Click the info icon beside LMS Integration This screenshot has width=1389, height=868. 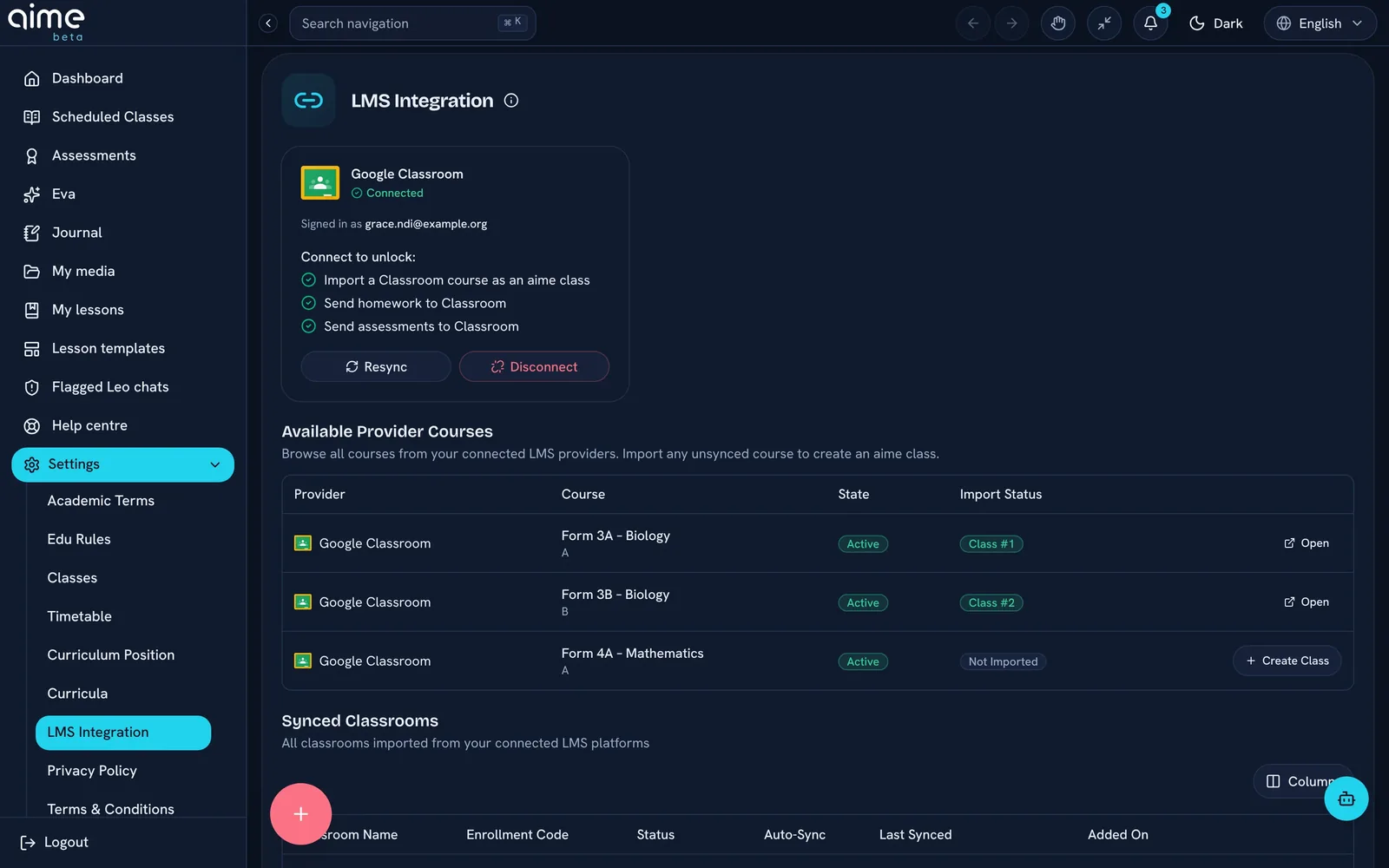(x=511, y=101)
